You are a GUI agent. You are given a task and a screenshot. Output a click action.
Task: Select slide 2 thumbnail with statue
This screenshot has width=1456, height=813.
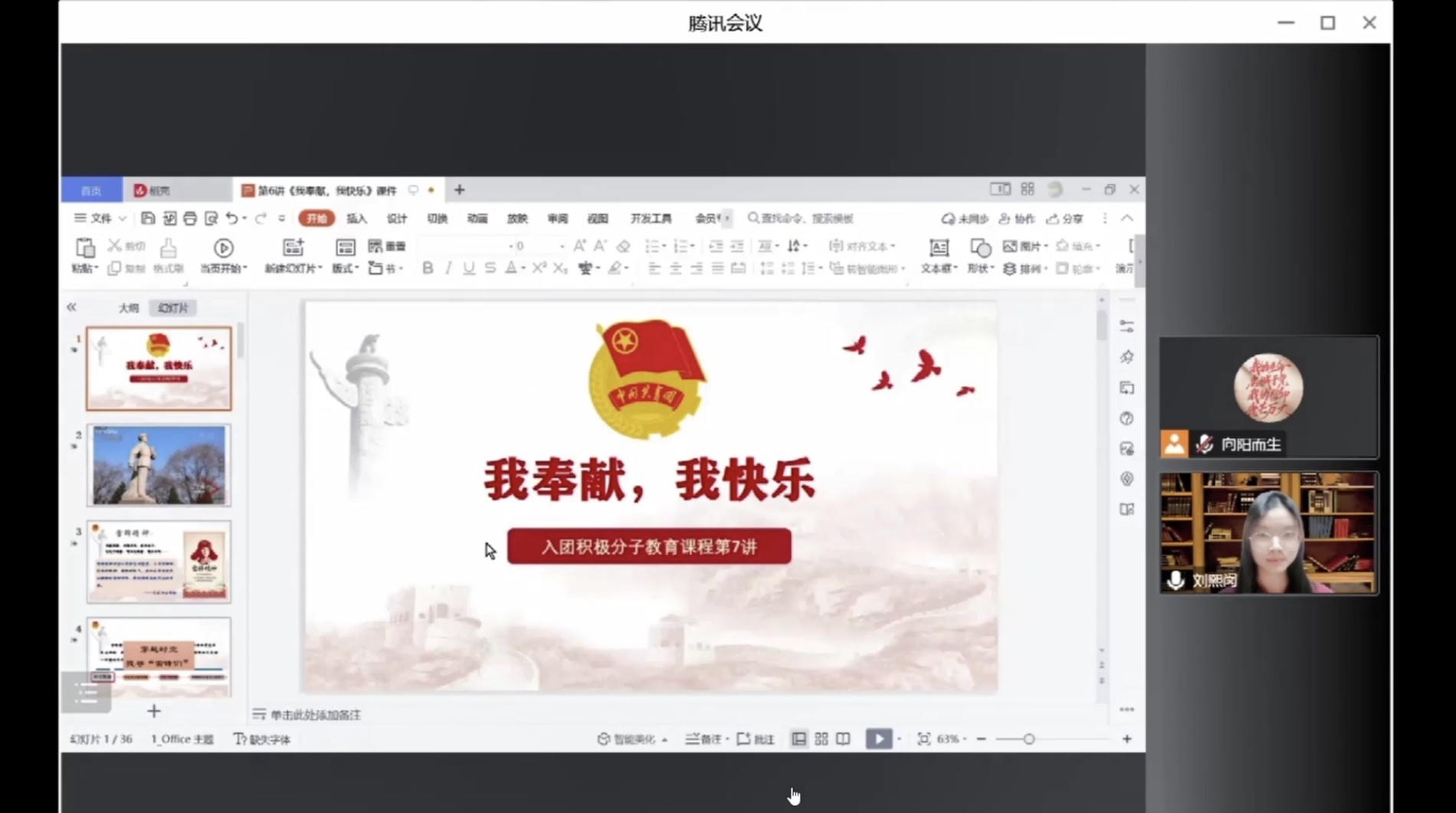pyautogui.click(x=159, y=465)
